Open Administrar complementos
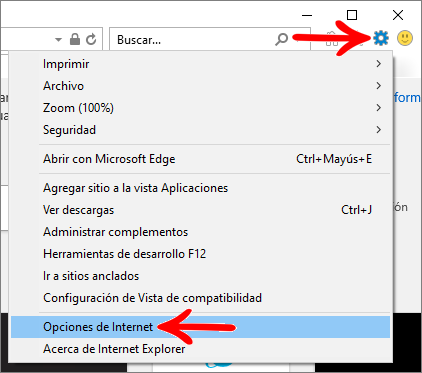The image size is (422, 373). pyautogui.click(x=200, y=232)
